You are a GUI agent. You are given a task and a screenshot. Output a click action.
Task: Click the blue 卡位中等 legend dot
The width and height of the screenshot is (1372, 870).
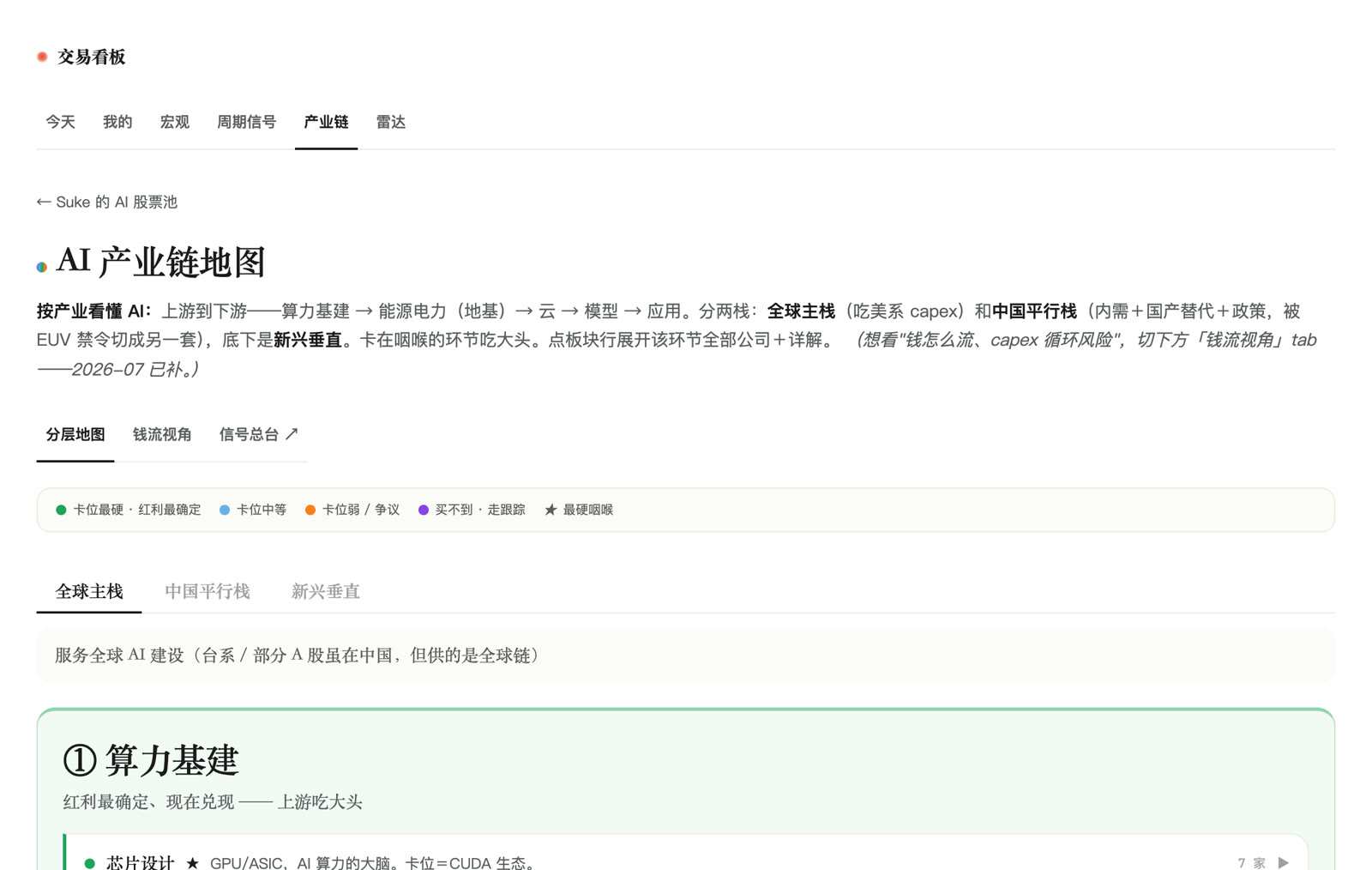(225, 510)
